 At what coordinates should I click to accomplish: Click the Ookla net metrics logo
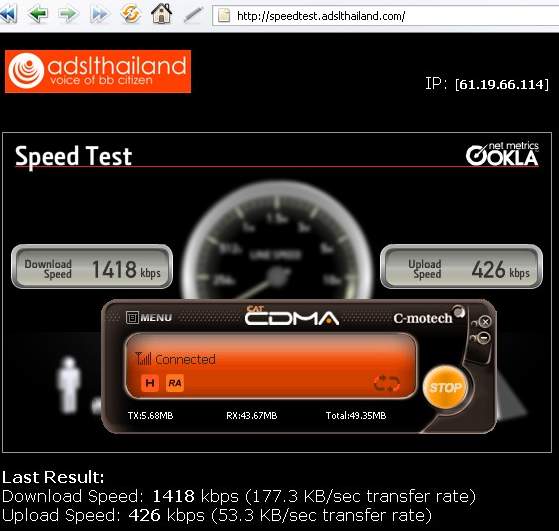[x=502, y=154]
